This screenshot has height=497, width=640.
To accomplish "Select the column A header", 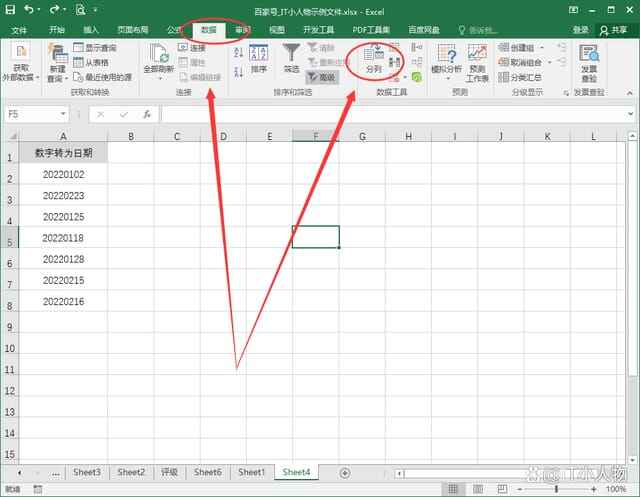I will [x=63, y=136].
